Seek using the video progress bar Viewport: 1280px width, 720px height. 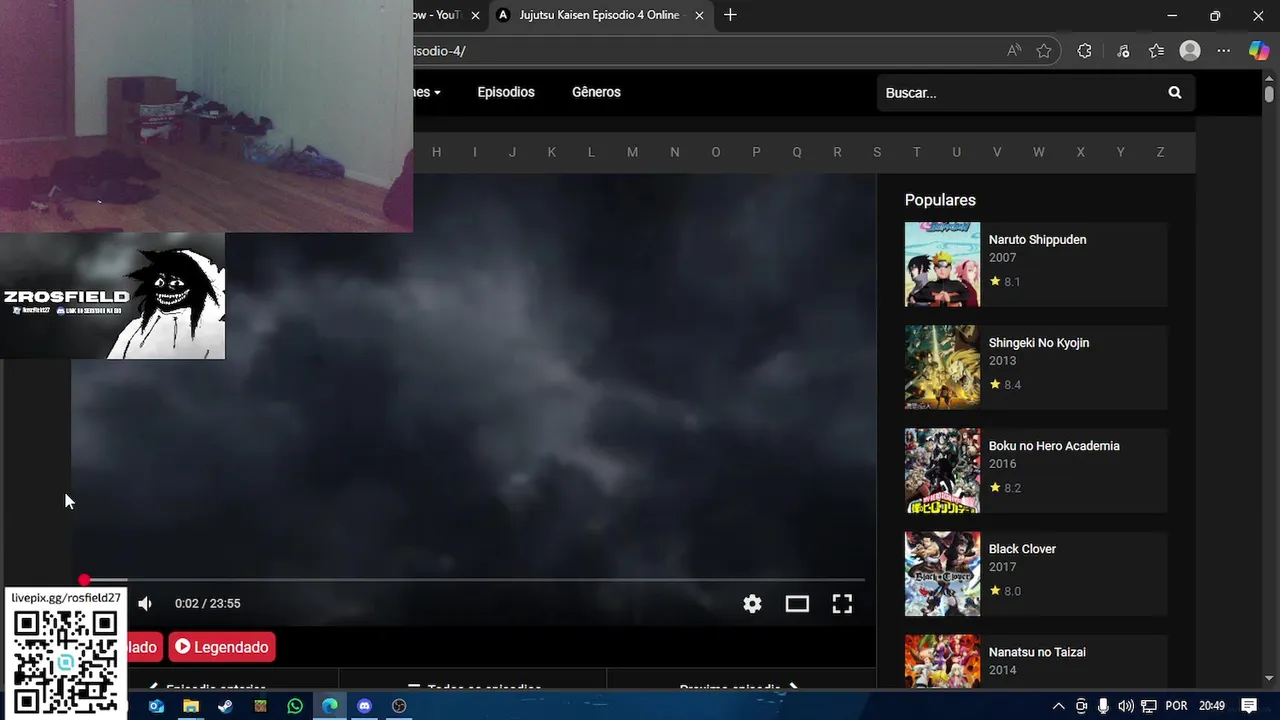click(472, 580)
